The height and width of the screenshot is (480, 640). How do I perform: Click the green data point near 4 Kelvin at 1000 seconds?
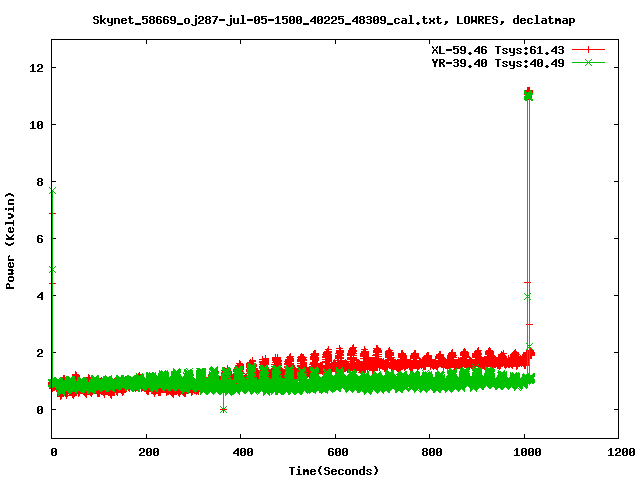click(527, 296)
